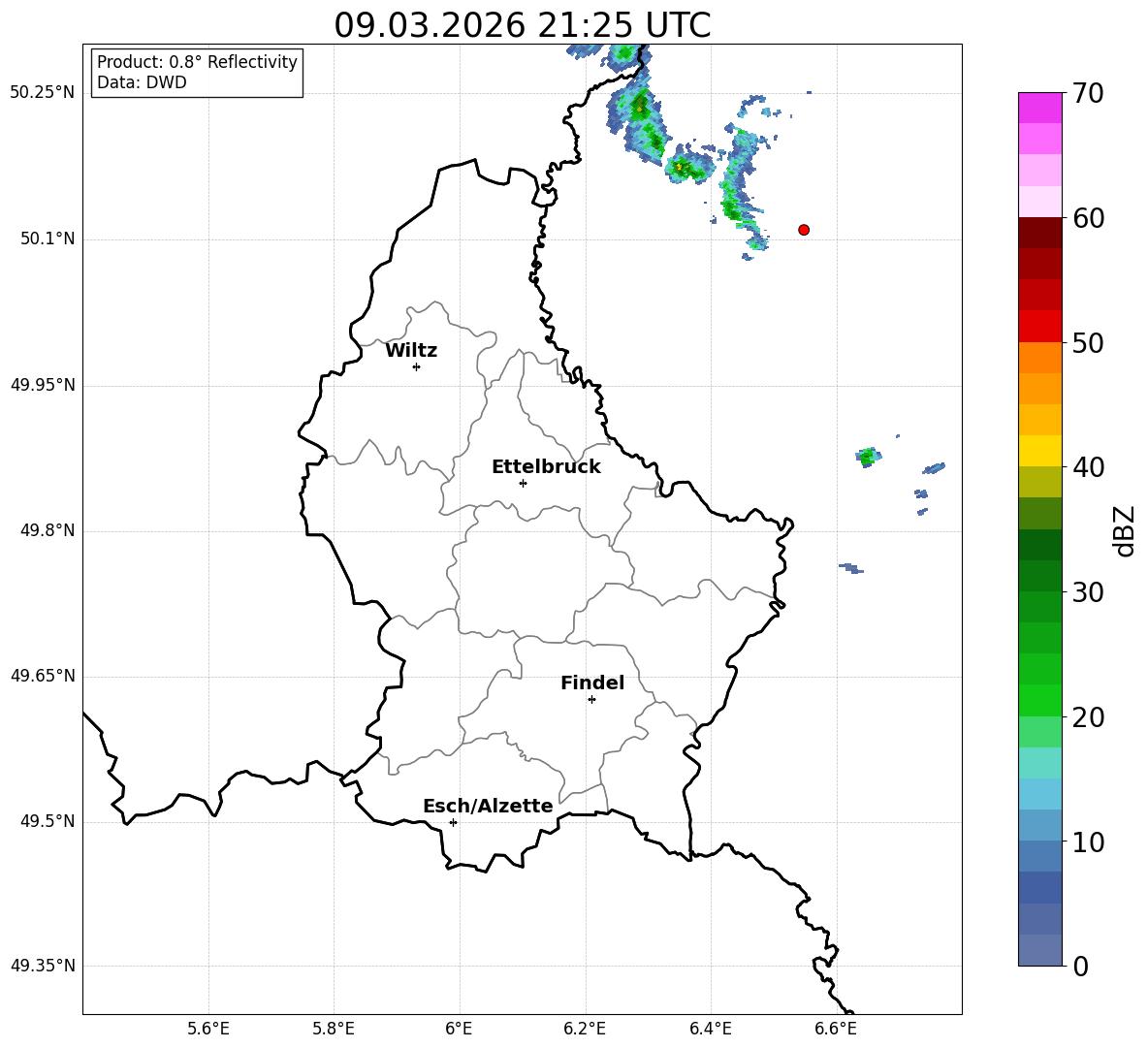1148x1048 pixels.
Task: Click the small green radar echo near 6.65°E
Action: (869, 458)
